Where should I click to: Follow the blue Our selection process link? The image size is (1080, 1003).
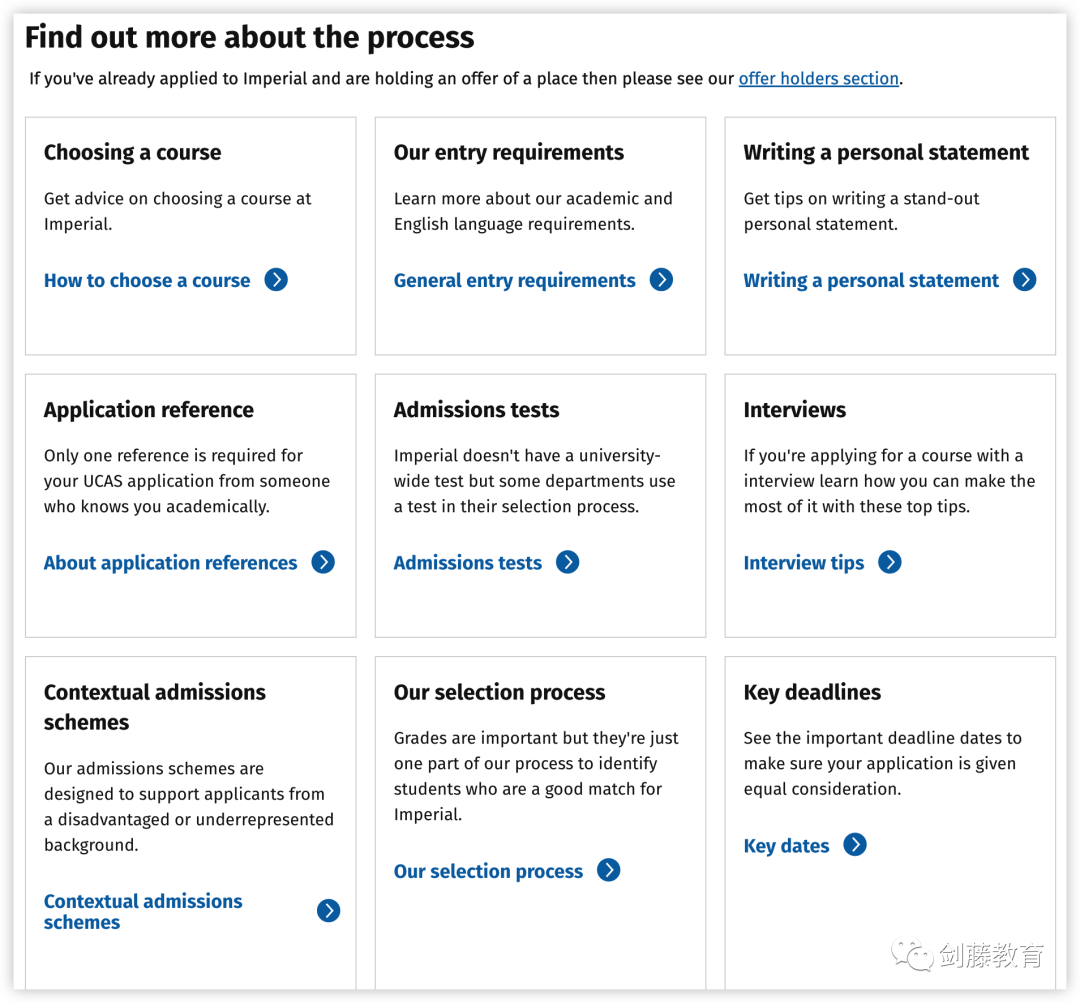pos(488,871)
